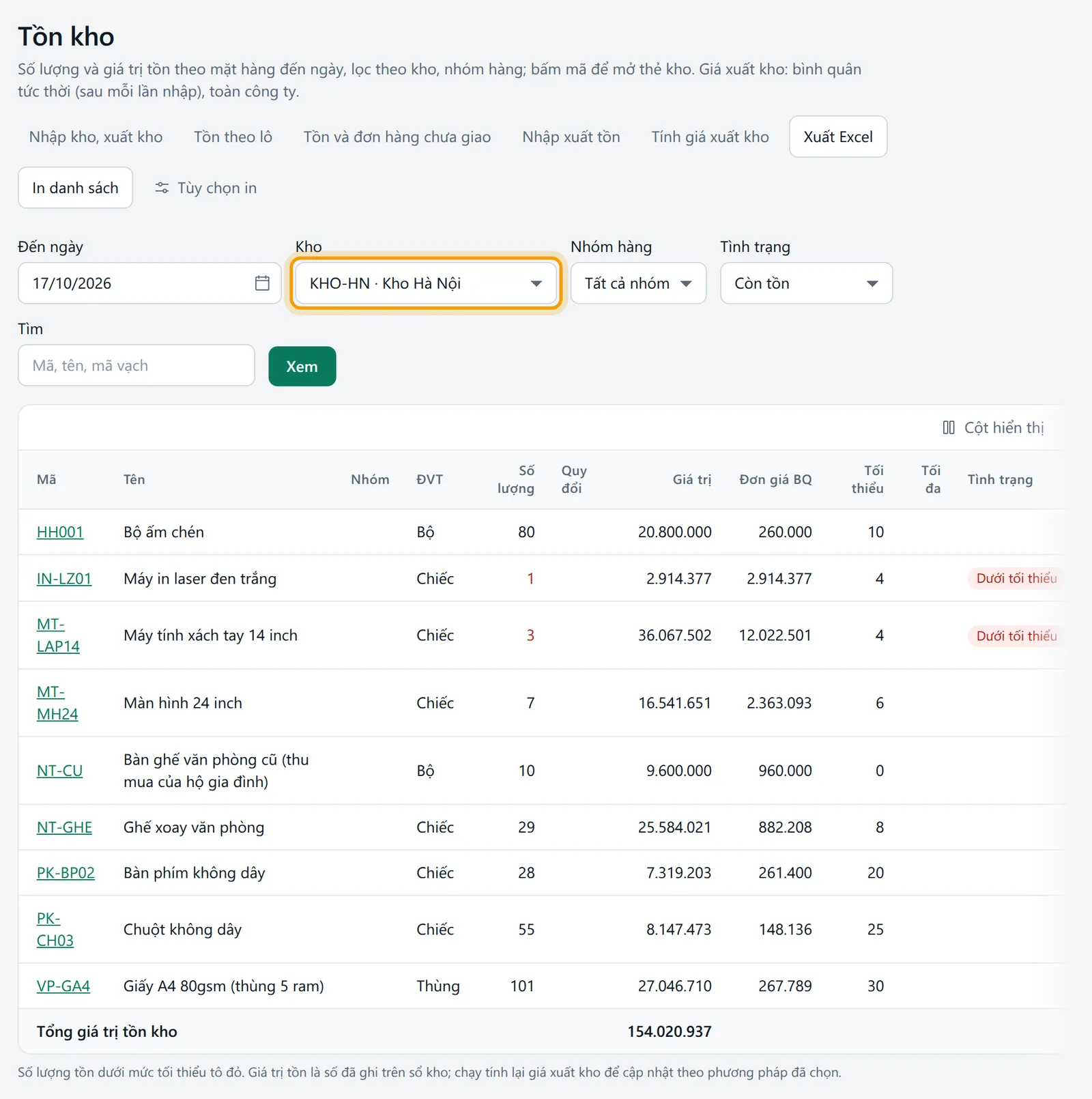Open item code PK-CH03
The height and width of the screenshot is (1099, 1092).
click(55, 929)
